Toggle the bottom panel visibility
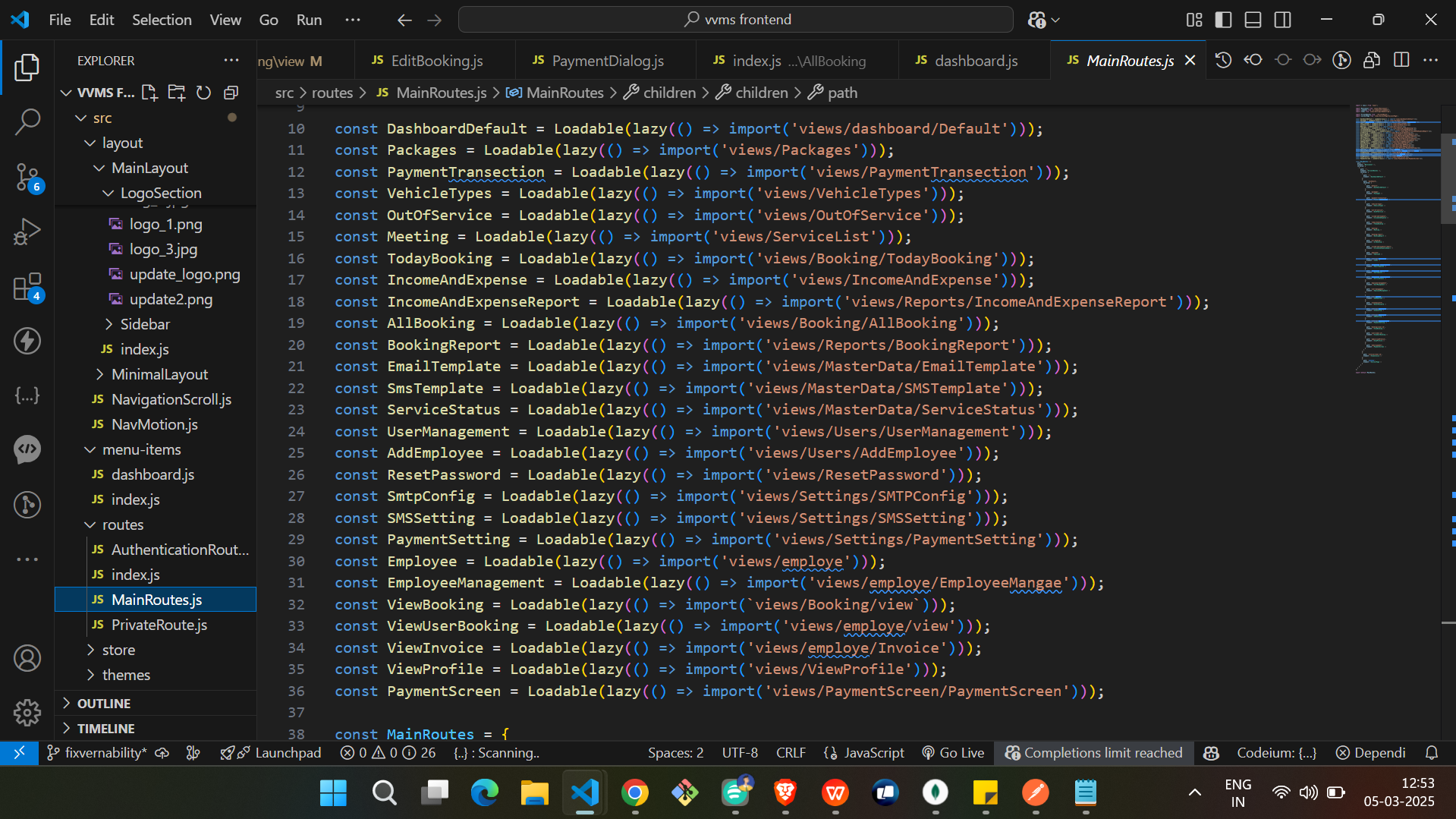1456x819 pixels. click(x=1253, y=20)
